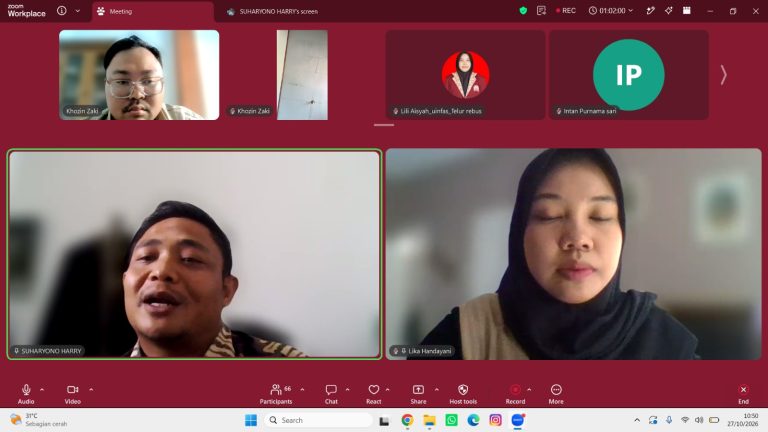The width and height of the screenshot is (768, 432).
Task: Select Intan Purnama sari IP avatar tile
Action: click(629, 75)
